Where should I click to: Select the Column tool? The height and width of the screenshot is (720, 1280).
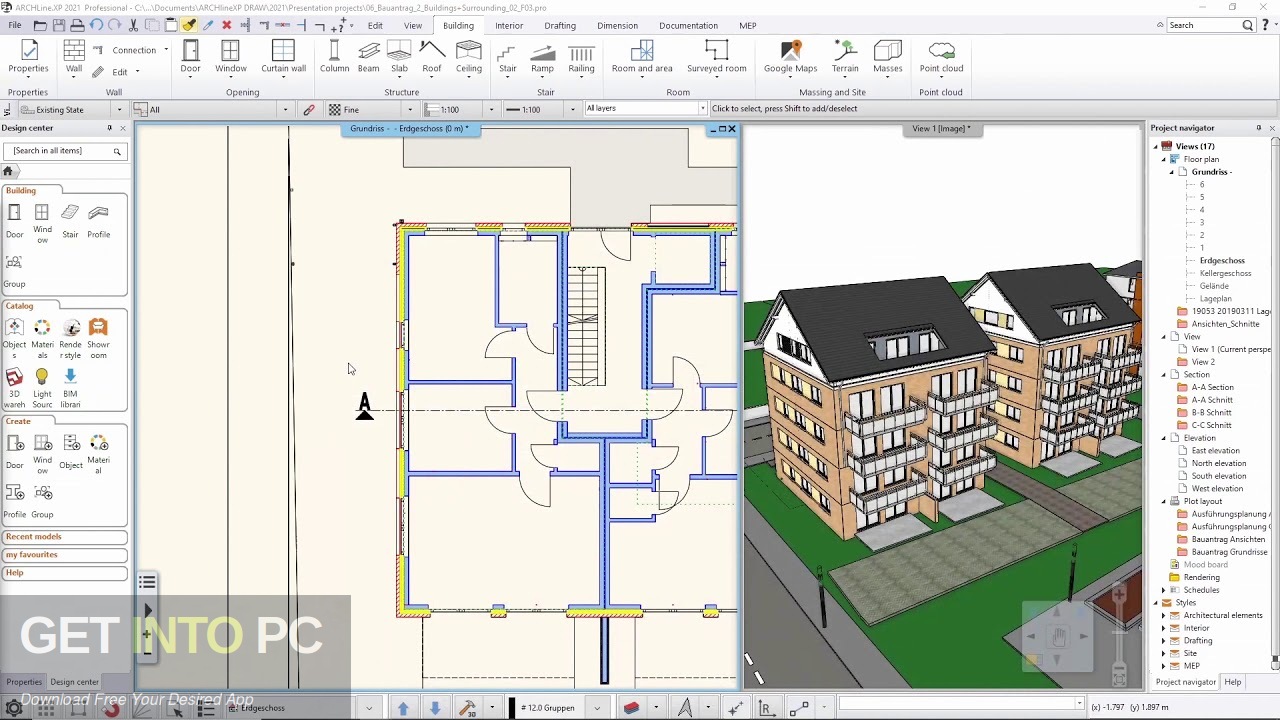334,57
